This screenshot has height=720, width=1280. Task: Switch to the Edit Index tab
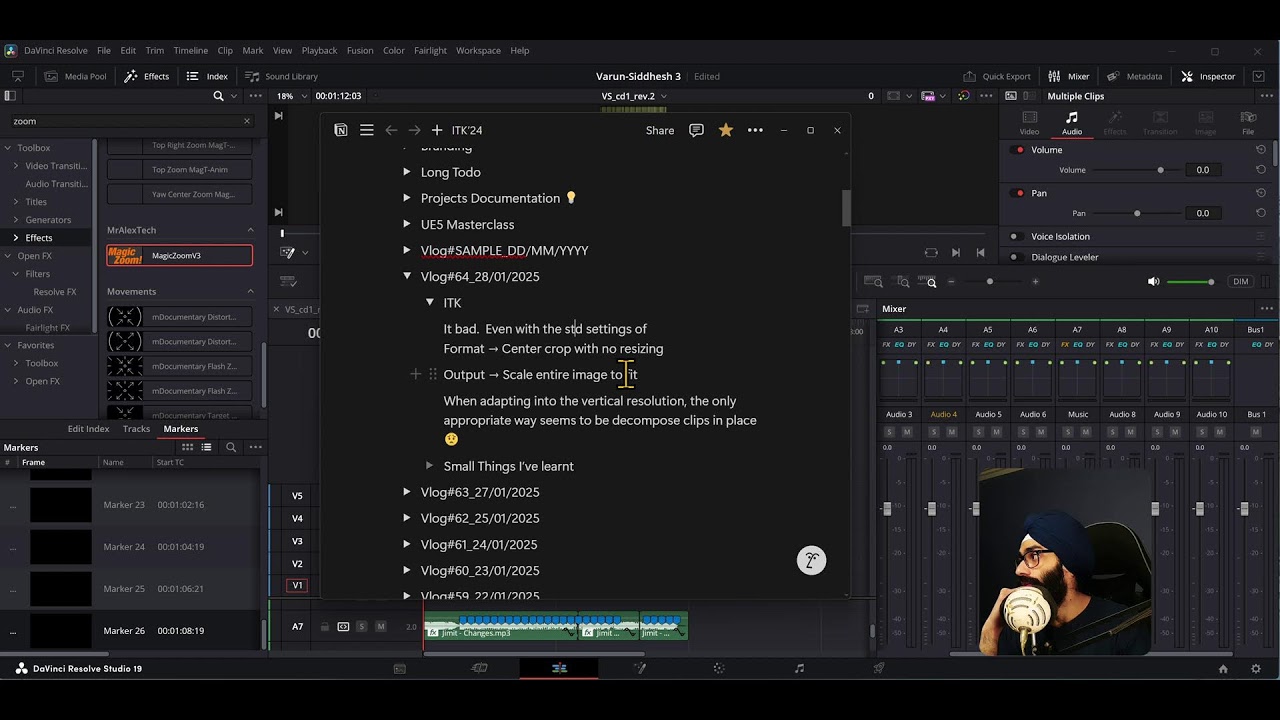point(88,429)
